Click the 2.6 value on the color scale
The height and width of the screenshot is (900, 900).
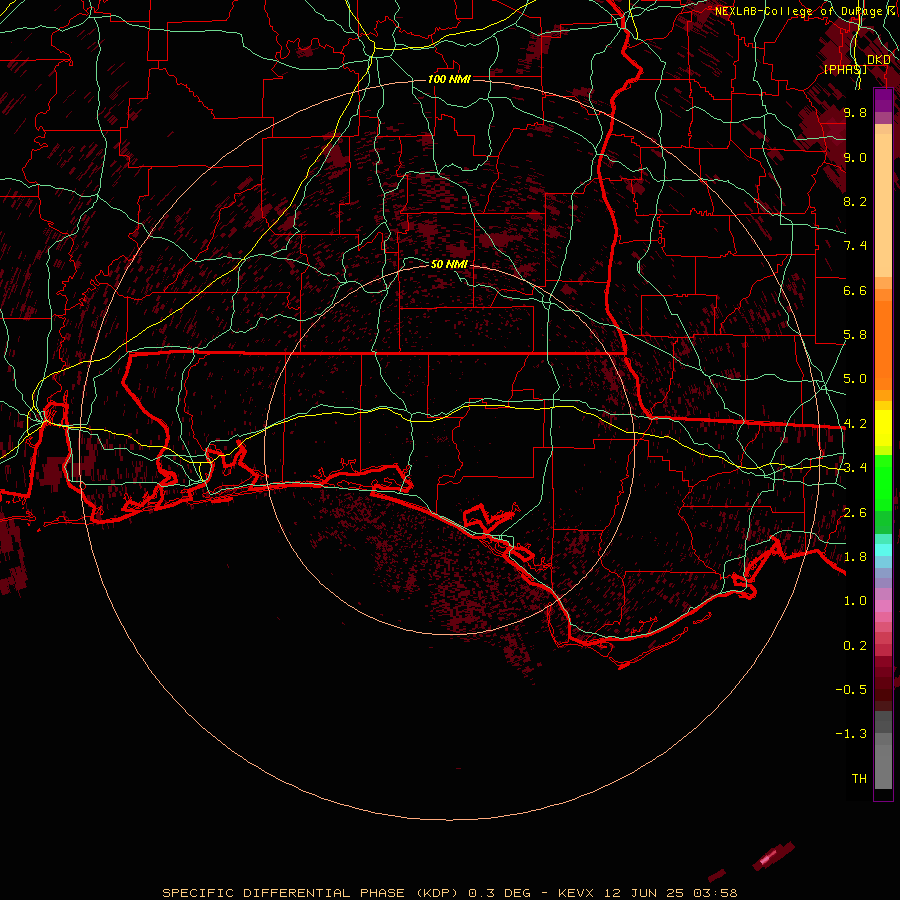click(855, 513)
